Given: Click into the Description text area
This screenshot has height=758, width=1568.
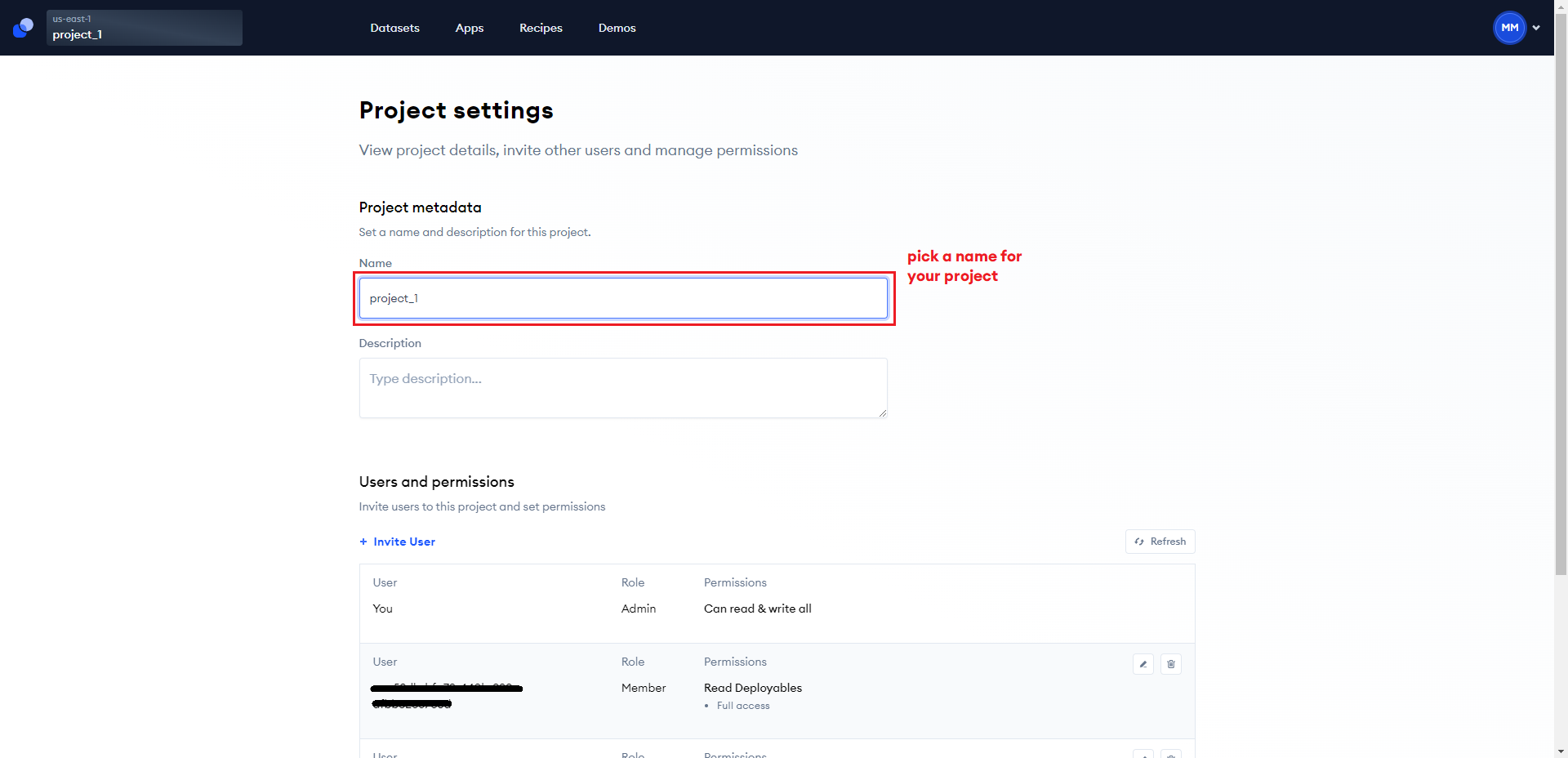Looking at the screenshot, I should [623, 388].
